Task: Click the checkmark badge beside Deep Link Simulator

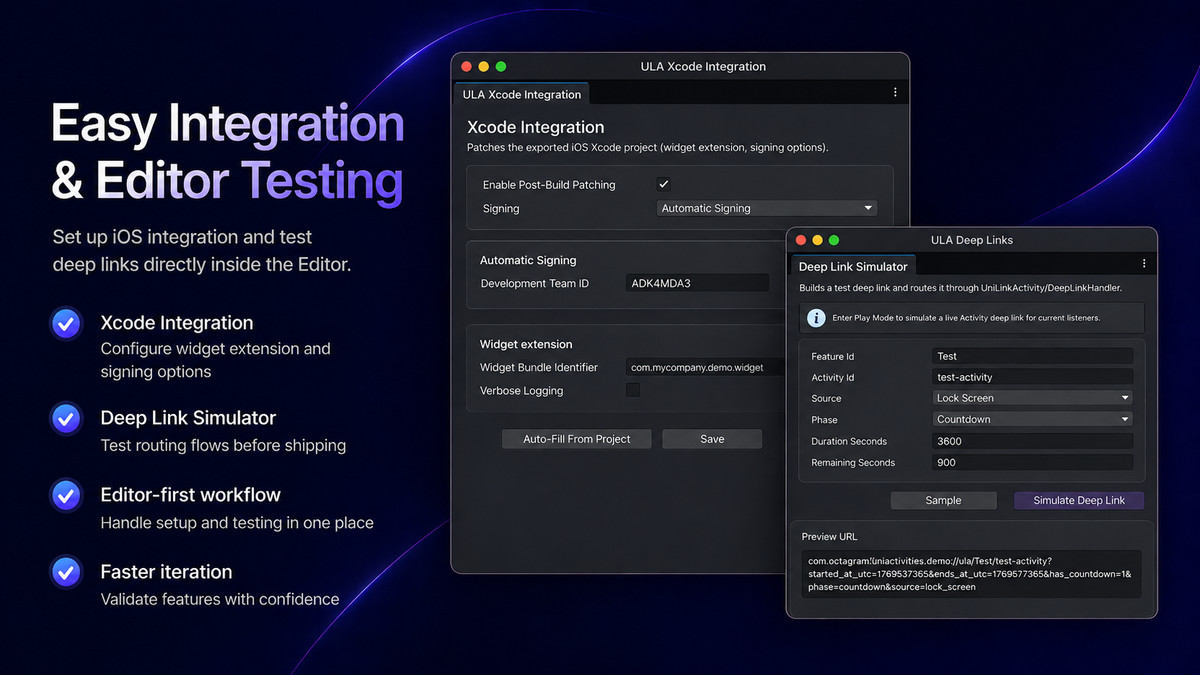Action: [x=67, y=417]
